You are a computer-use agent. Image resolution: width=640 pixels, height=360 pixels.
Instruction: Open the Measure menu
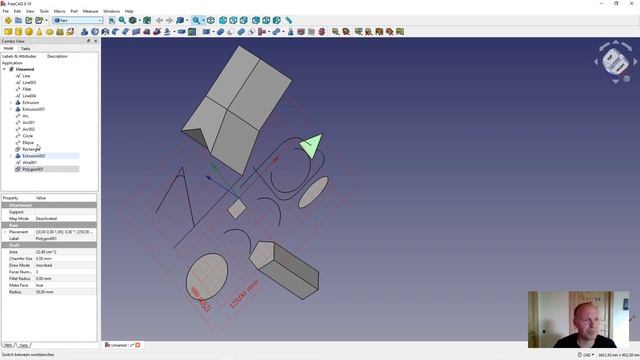pos(91,11)
